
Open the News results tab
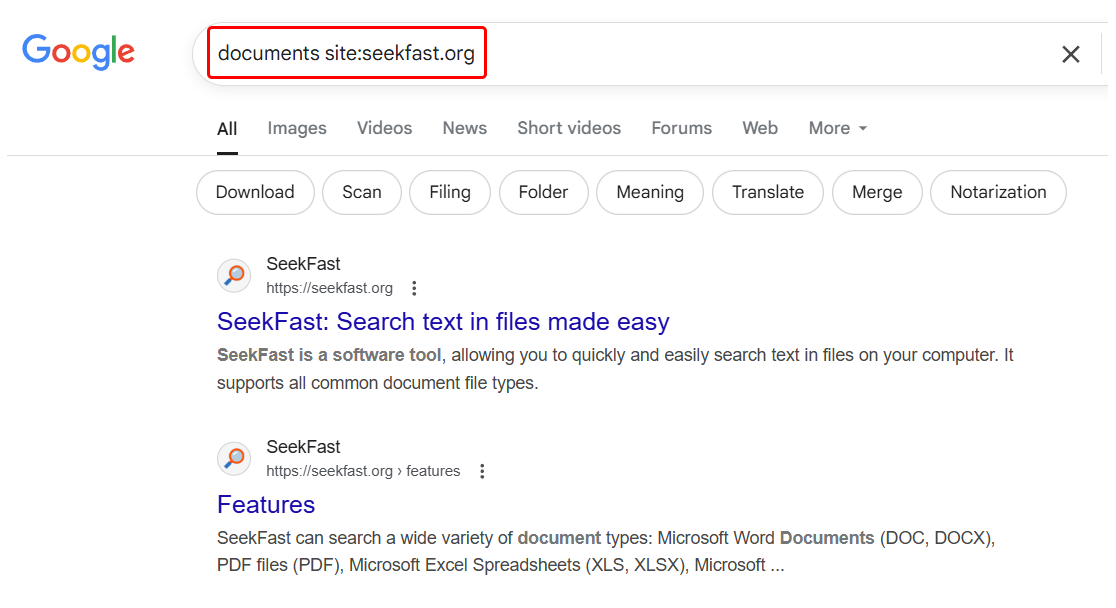(464, 128)
